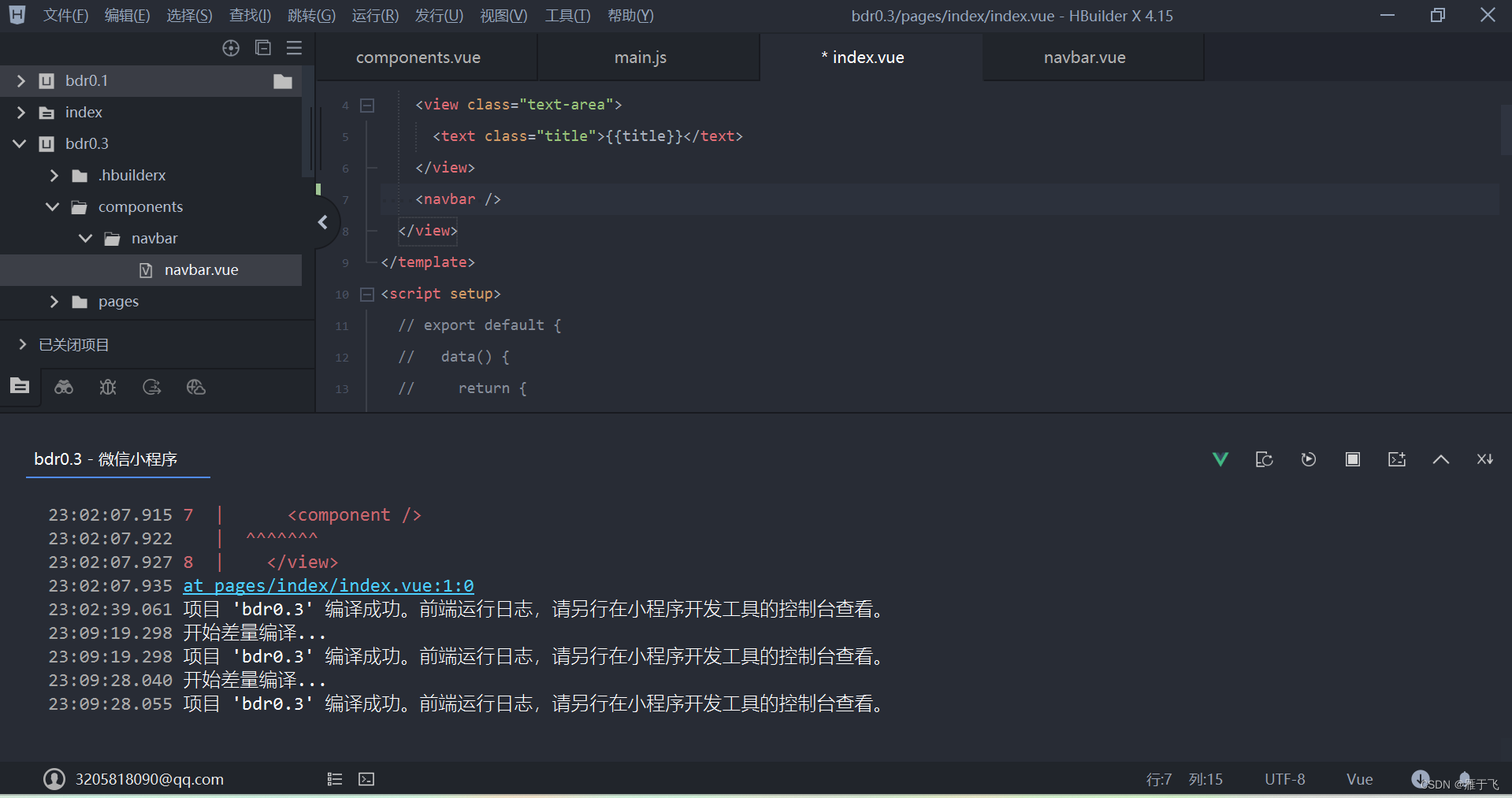Click the outline list icon in status bar
This screenshot has height=798, width=1512.
(335, 779)
